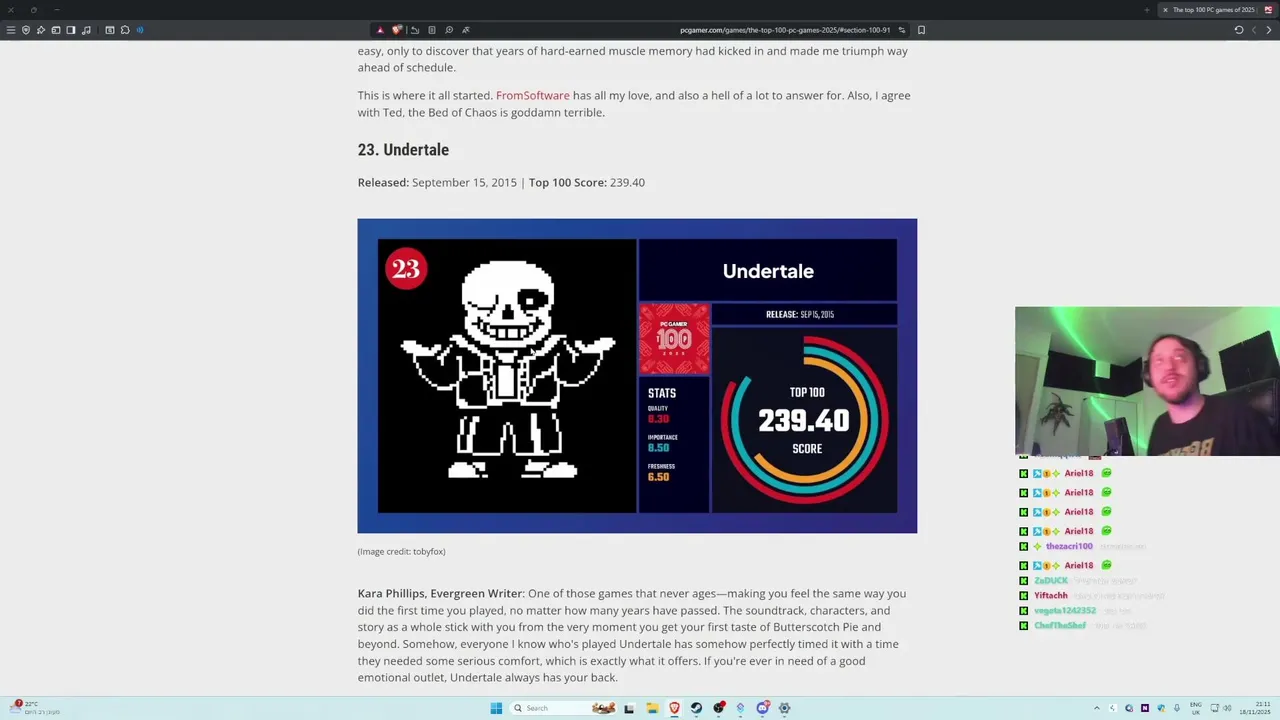
Task: Reload the page
Action: click(1238, 30)
